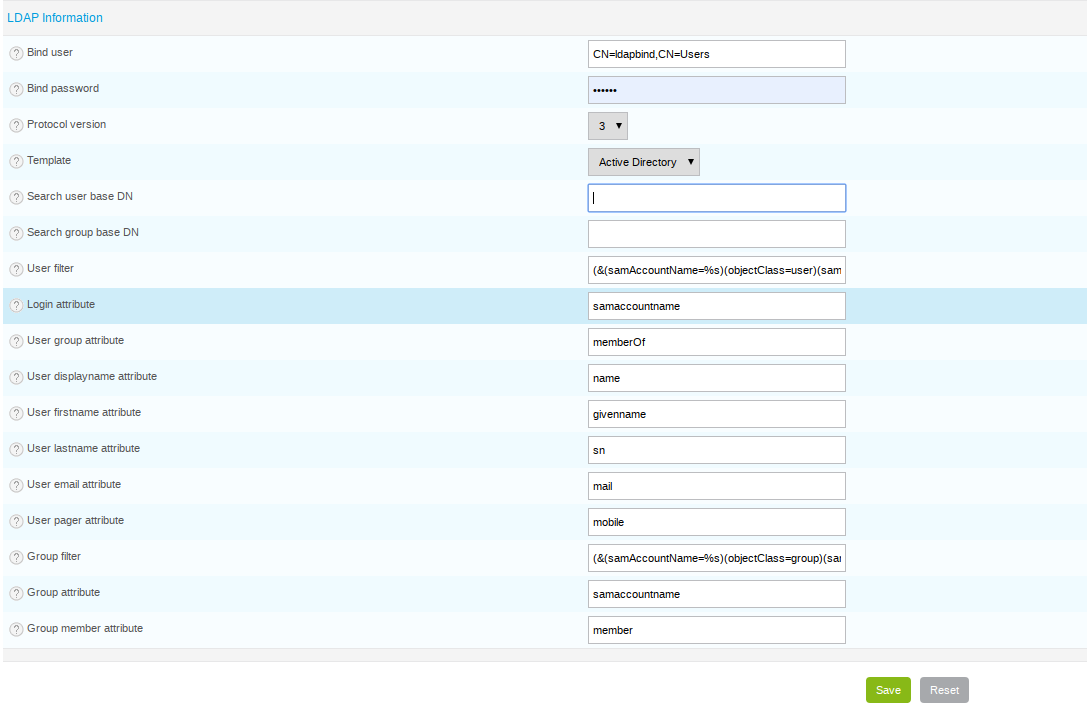The width and height of the screenshot is (1087, 708).
Task: Select the Search group base DN field
Action: coord(717,234)
